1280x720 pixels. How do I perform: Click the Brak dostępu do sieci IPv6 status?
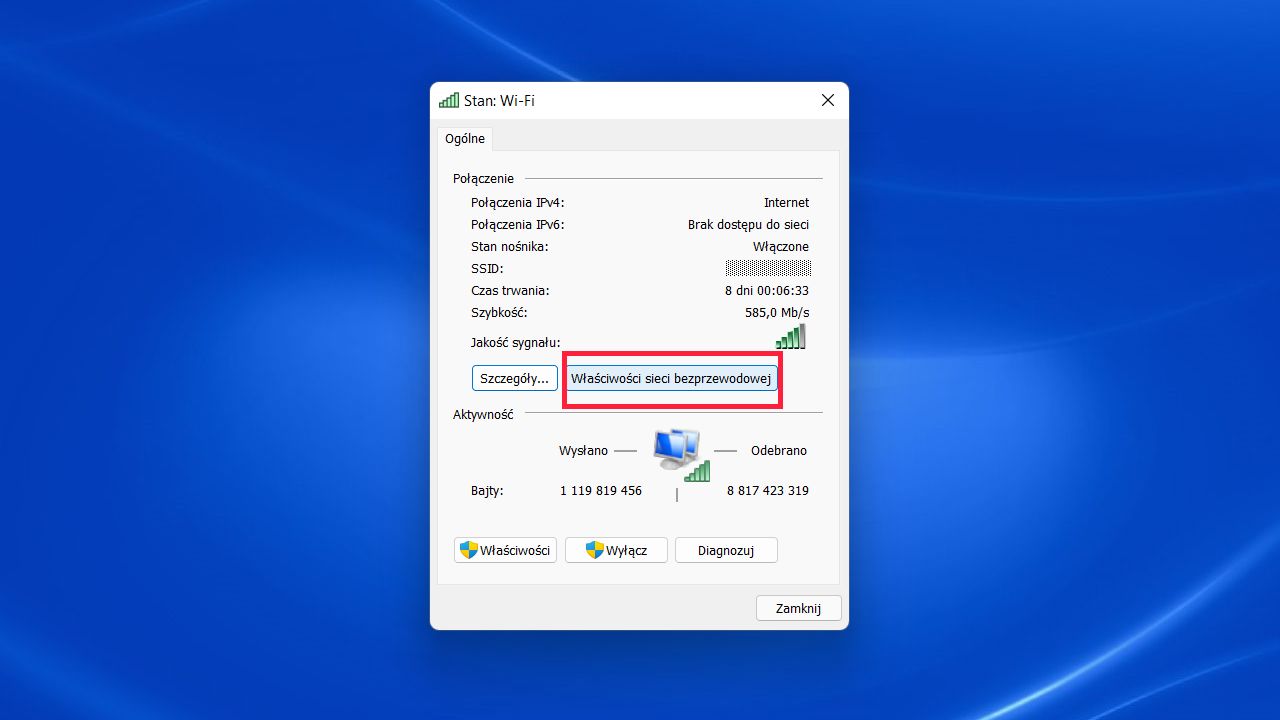(x=749, y=224)
